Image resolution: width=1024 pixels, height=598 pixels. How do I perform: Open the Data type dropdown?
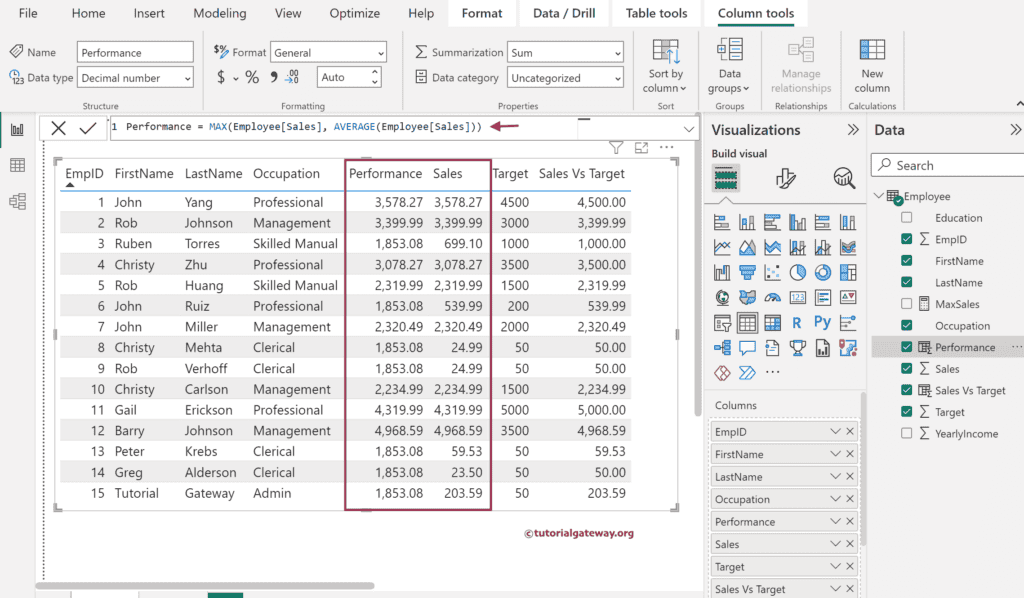click(x=136, y=77)
